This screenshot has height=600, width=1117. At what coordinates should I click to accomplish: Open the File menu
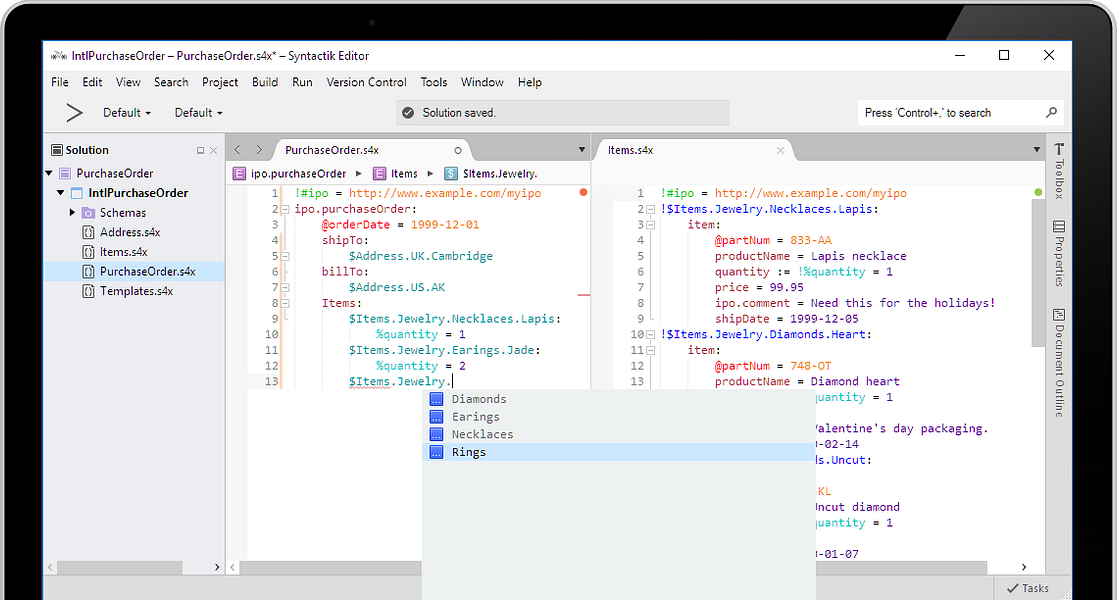click(60, 82)
